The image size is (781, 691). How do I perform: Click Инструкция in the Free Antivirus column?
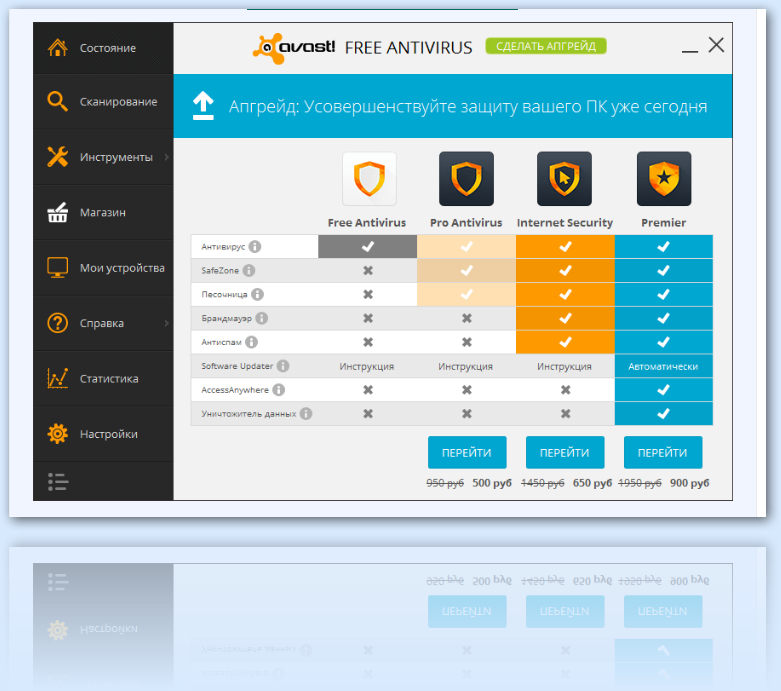coord(367,367)
